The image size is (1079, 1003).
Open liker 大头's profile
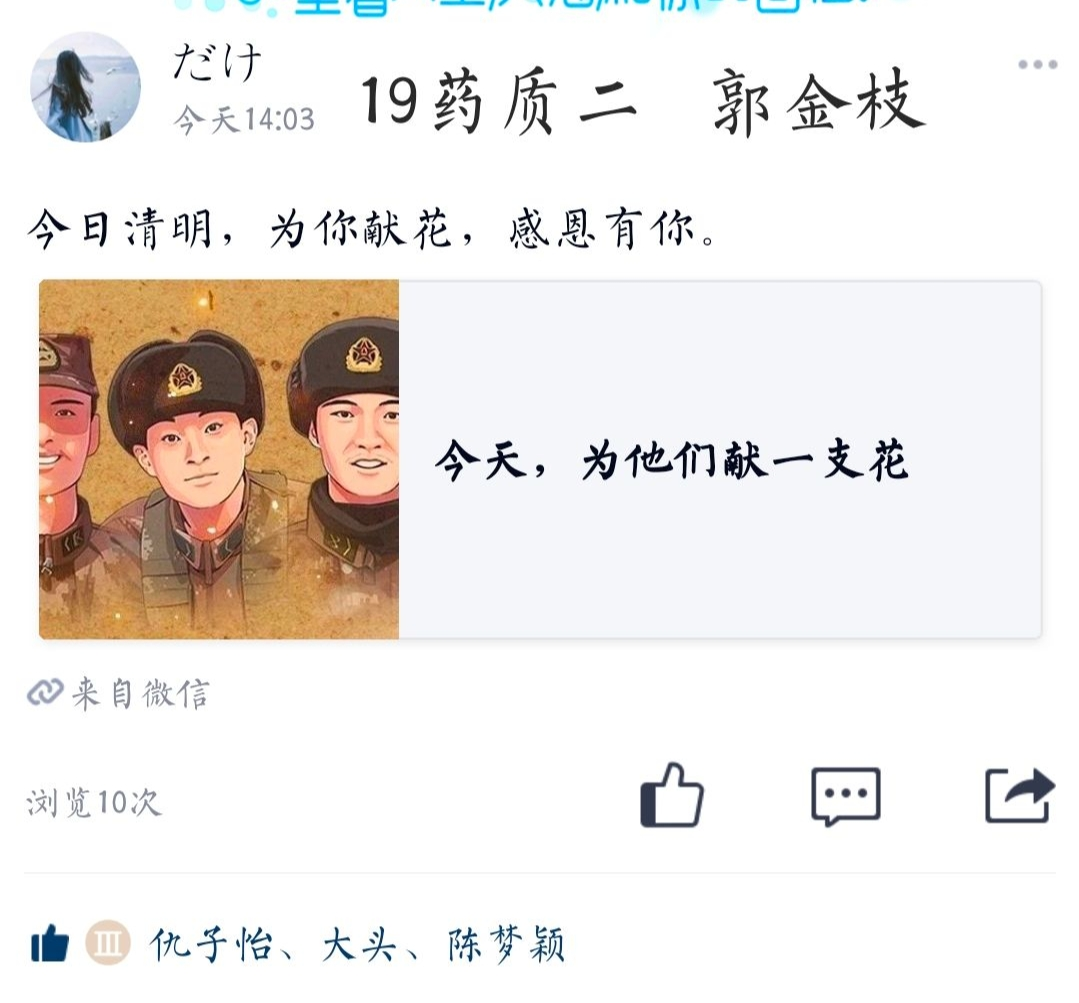(x=360, y=944)
